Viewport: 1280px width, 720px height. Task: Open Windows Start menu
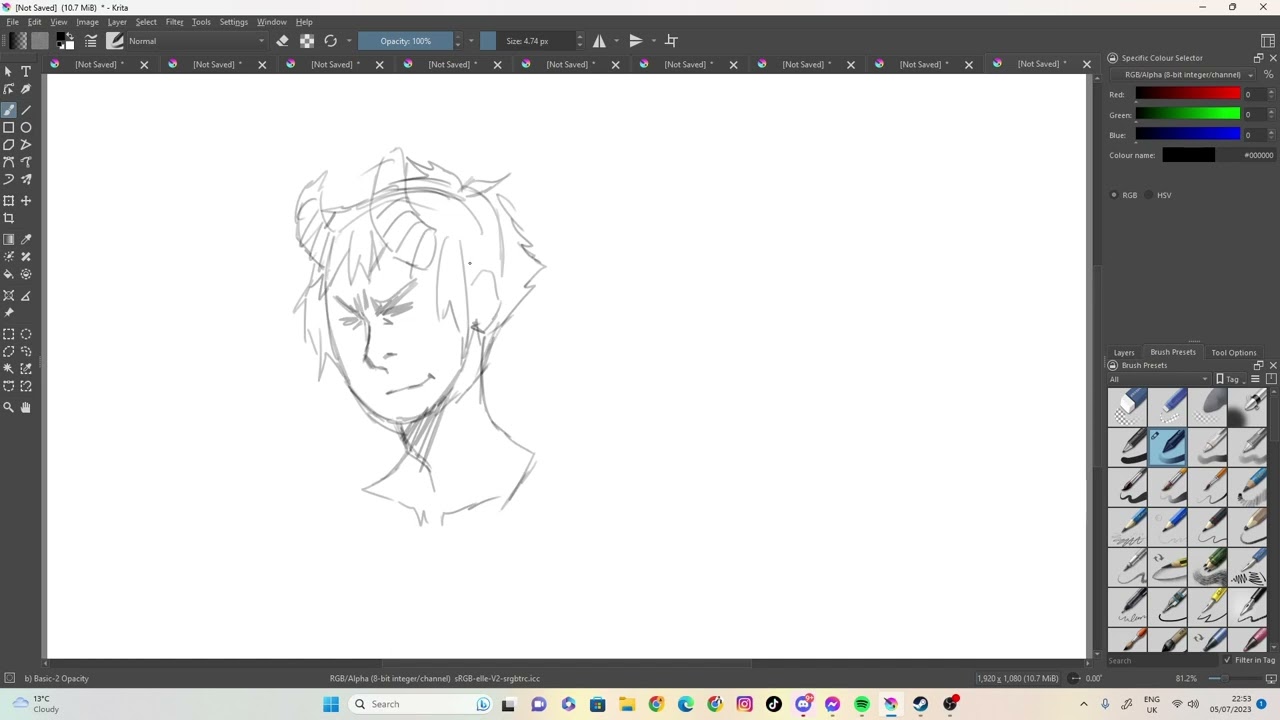(x=331, y=705)
